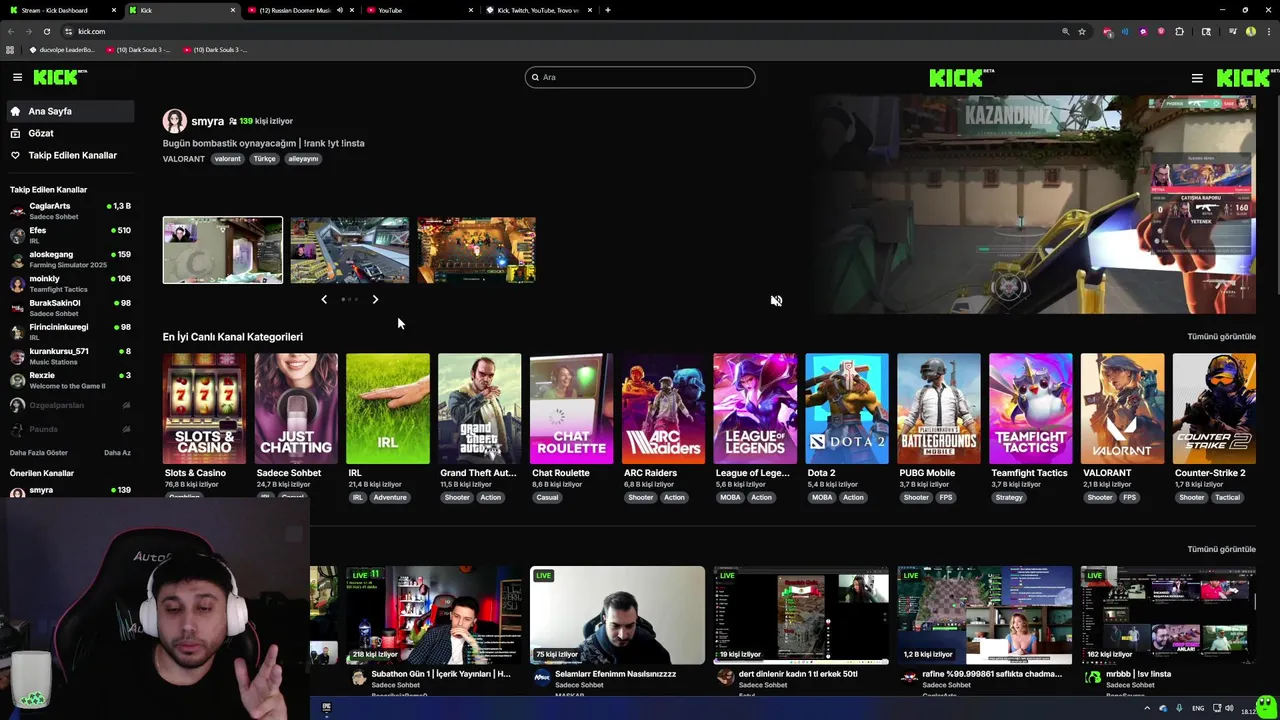Select the second carousel thumbnail with the shooter game
This screenshot has height=720, width=1280.
[349, 250]
